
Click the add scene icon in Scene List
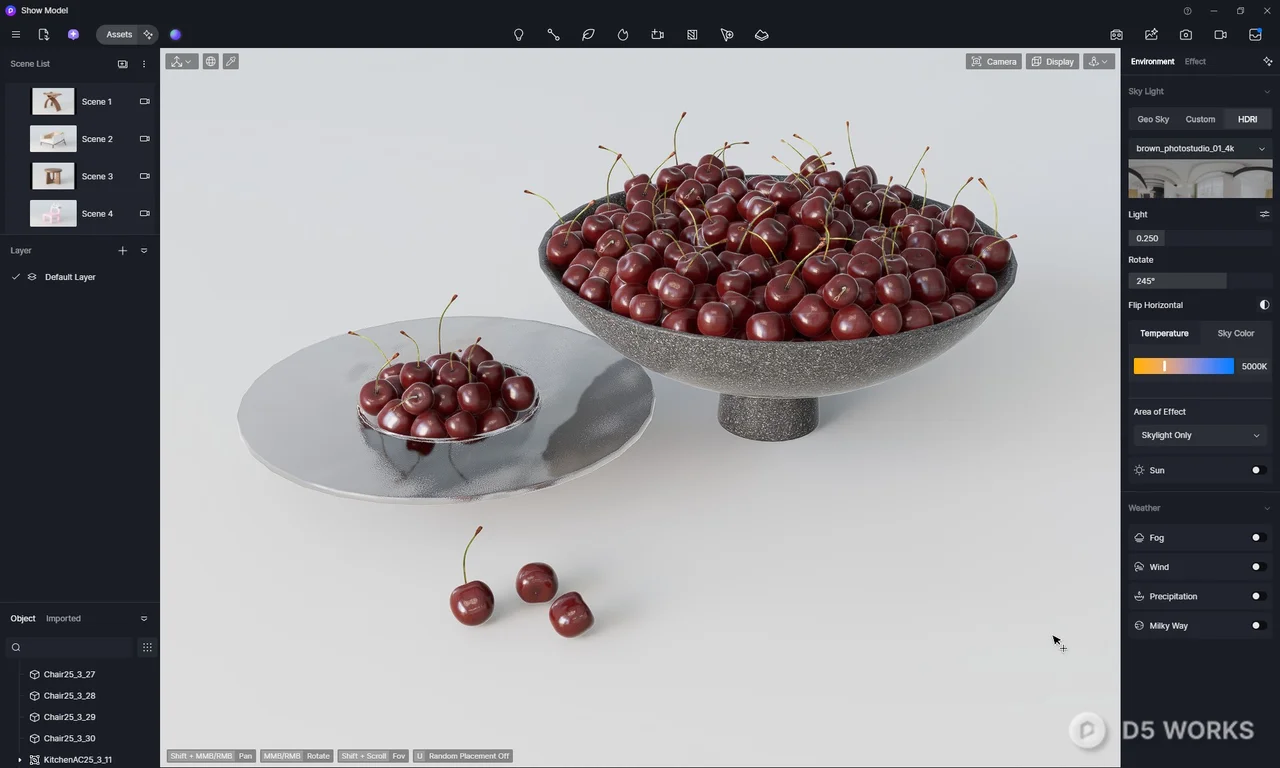pos(123,64)
